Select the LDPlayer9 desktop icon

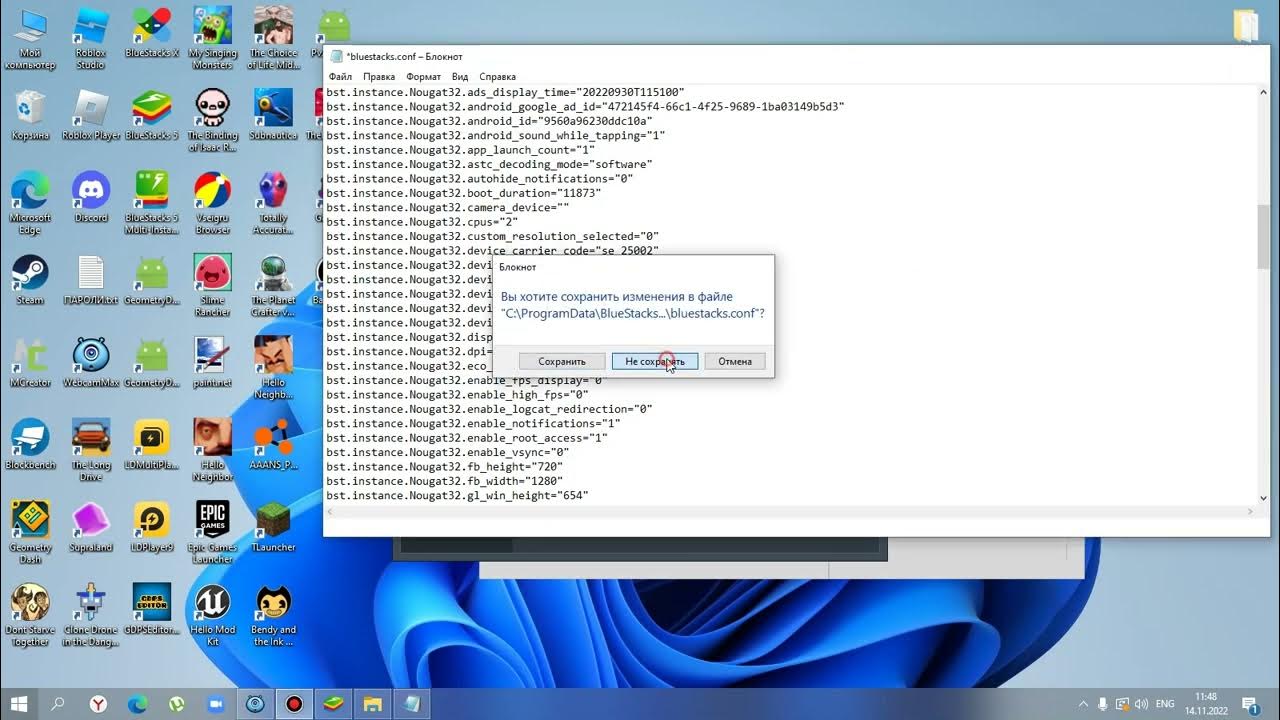click(x=152, y=527)
